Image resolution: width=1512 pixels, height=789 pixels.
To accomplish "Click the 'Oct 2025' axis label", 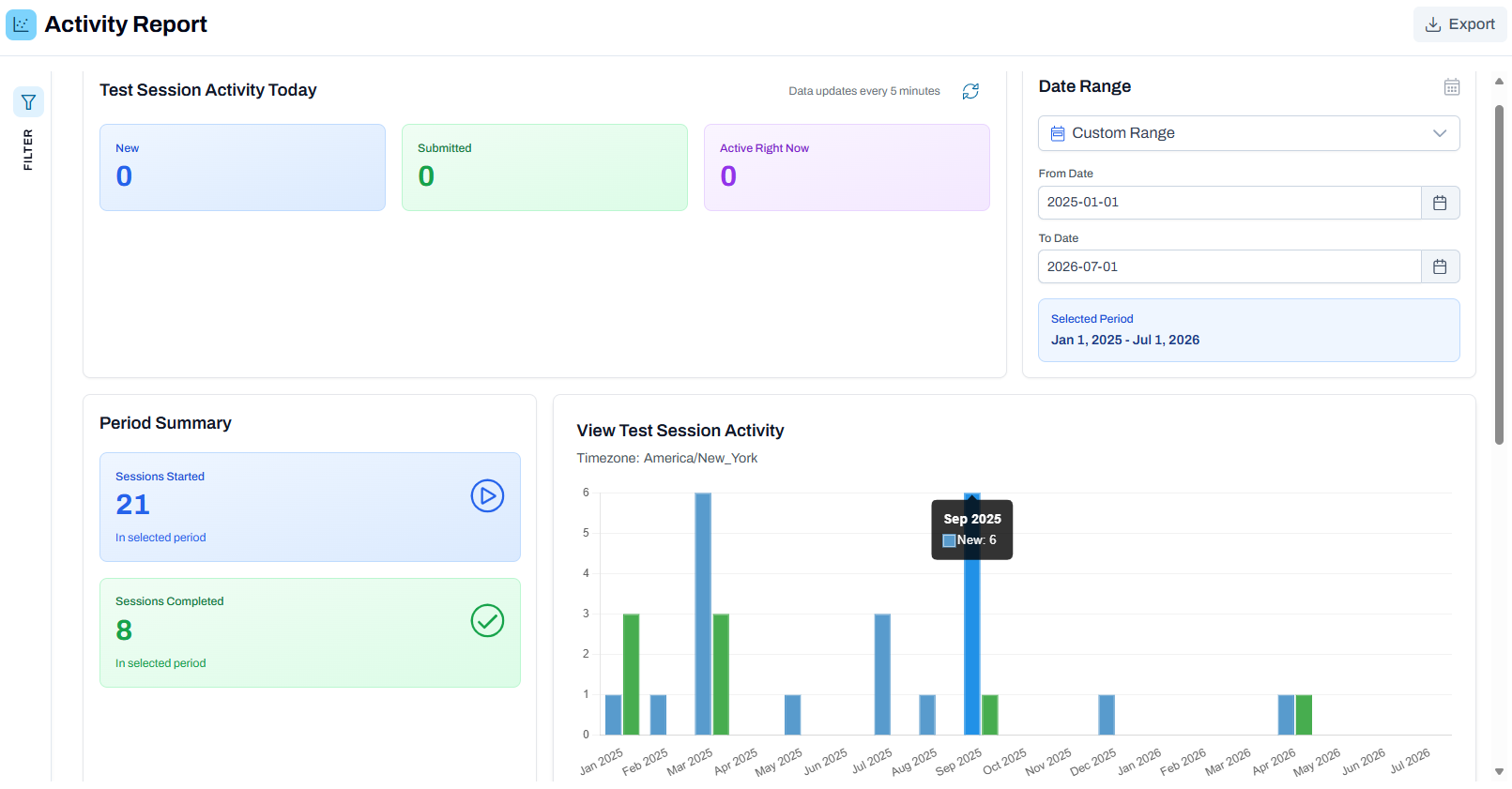I will (1005, 761).
